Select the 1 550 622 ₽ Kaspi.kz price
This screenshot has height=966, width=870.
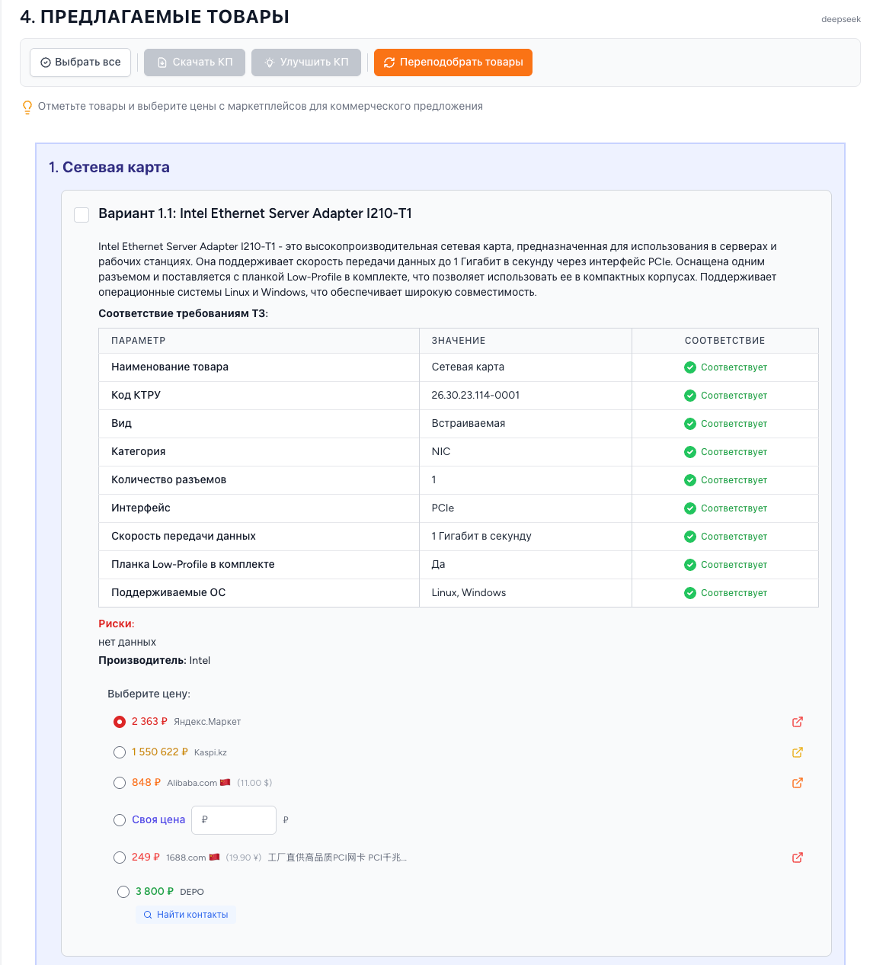(120, 752)
